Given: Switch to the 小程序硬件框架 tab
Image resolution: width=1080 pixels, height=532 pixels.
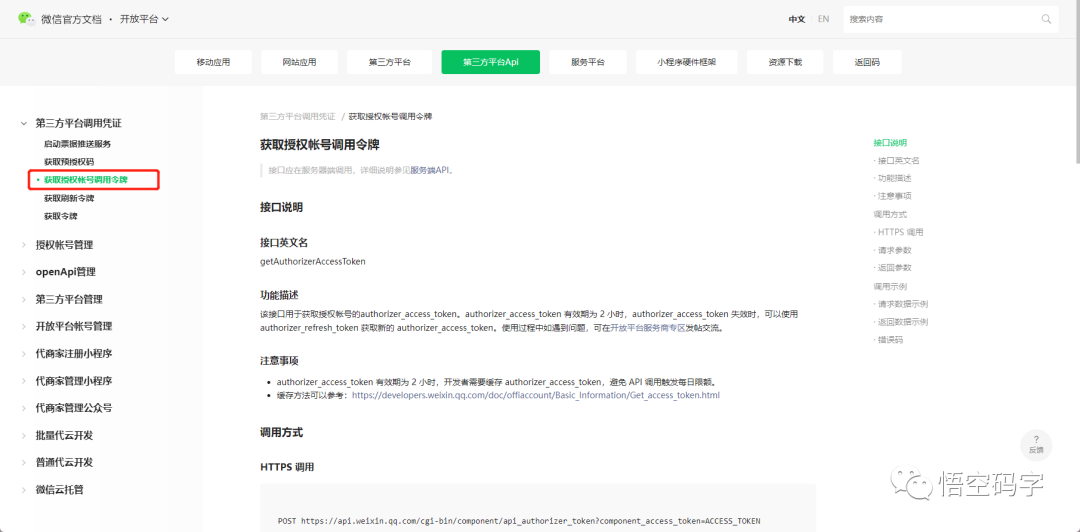Looking at the screenshot, I should [x=687, y=62].
